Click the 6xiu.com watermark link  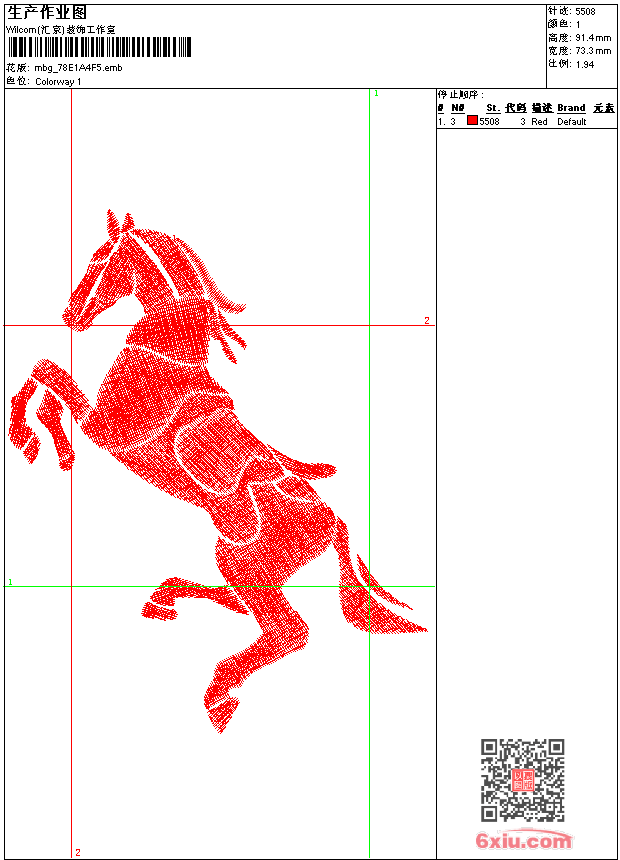point(524,841)
